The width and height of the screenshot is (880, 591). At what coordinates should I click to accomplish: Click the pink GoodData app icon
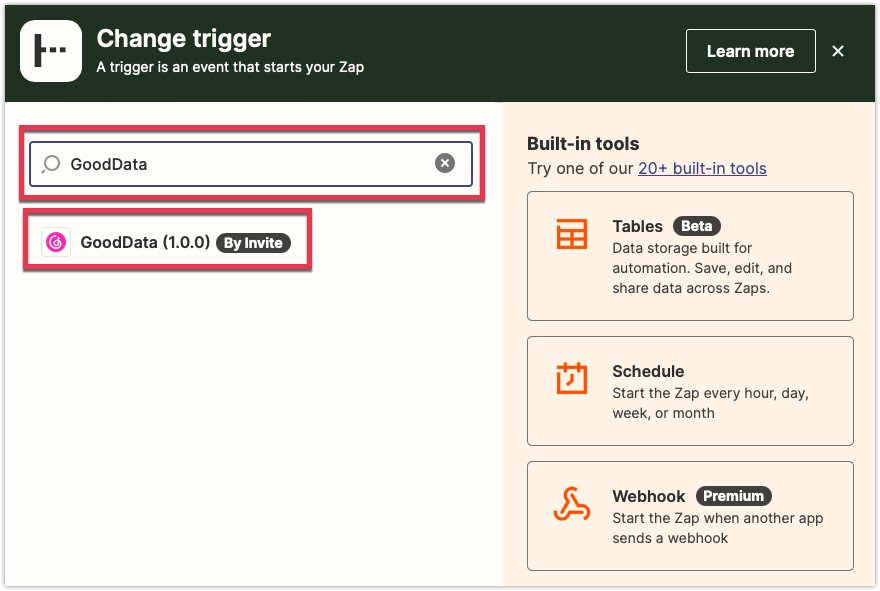tap(56, 242)
